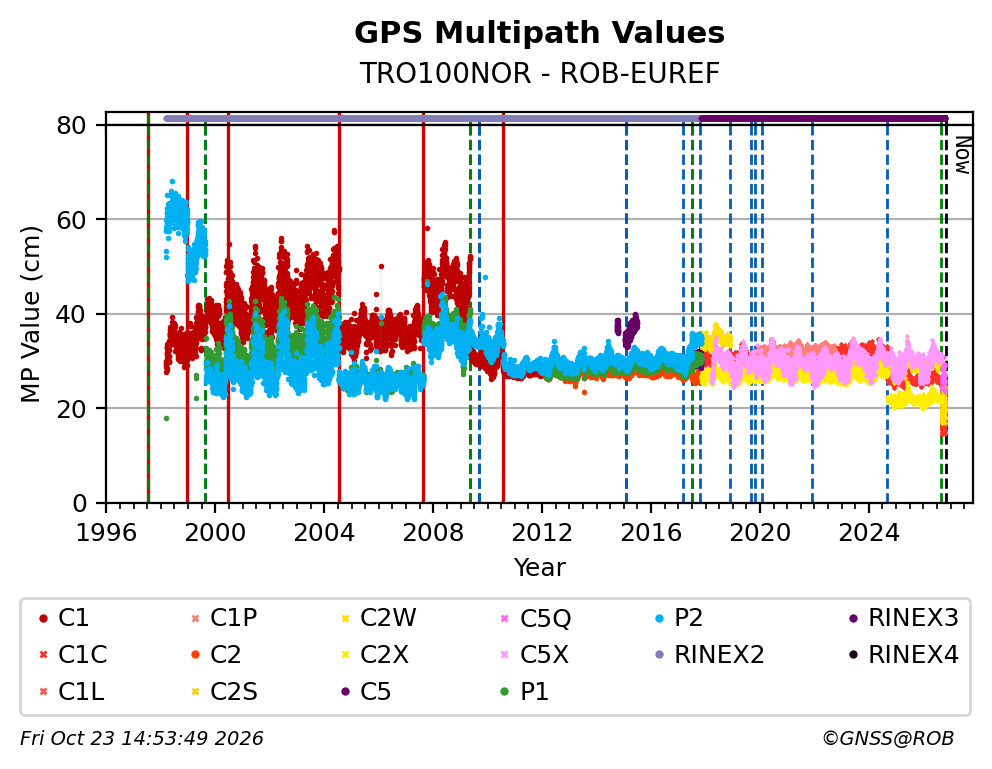Click the 40 y-axis tick label

pos(71,314)
